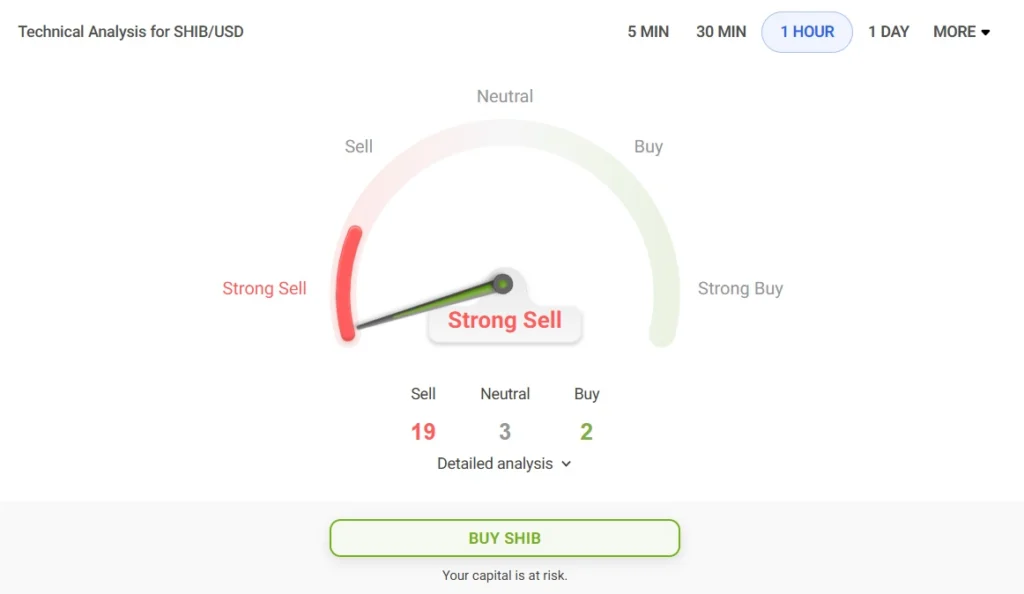Select the 5 MIN timeframe tab
This screenshot has height=594, width=1024.
tap(648, 32)
